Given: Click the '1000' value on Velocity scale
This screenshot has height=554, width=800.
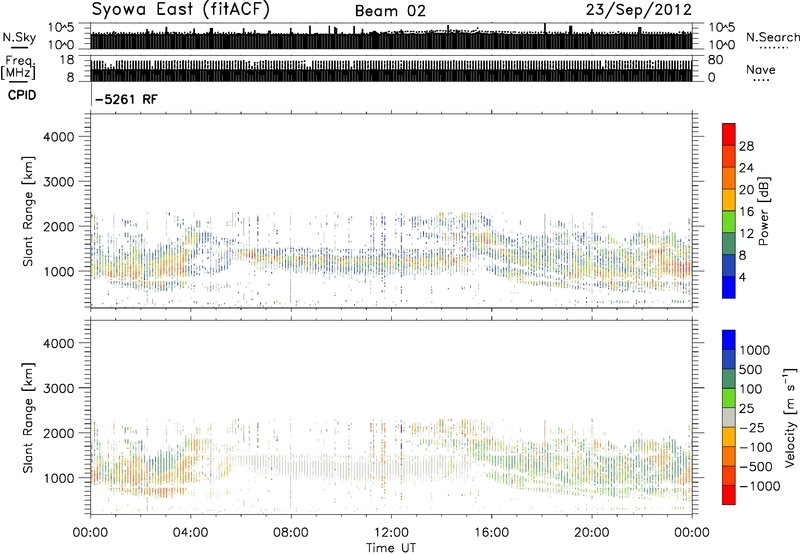Looking at the screenshot, I should [x=754, y=350].
